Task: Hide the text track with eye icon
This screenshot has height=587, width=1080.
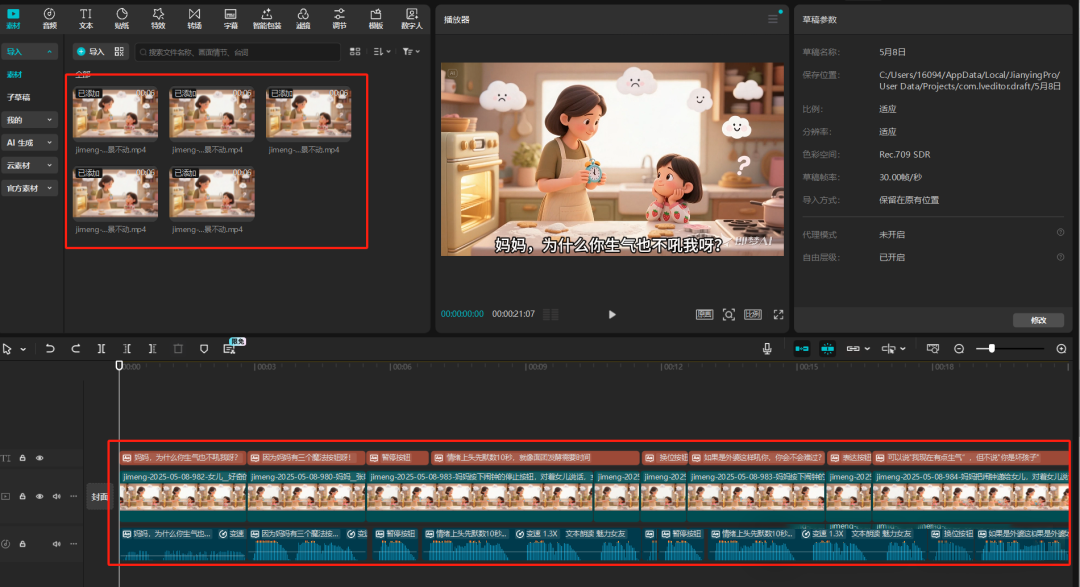Action: pos(39,458)
